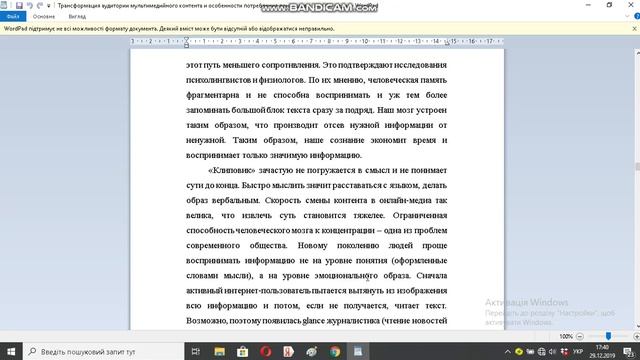Open Opera browser from taskbar
The width and height of the screenshot is (640, 360).
coord(266,351)
